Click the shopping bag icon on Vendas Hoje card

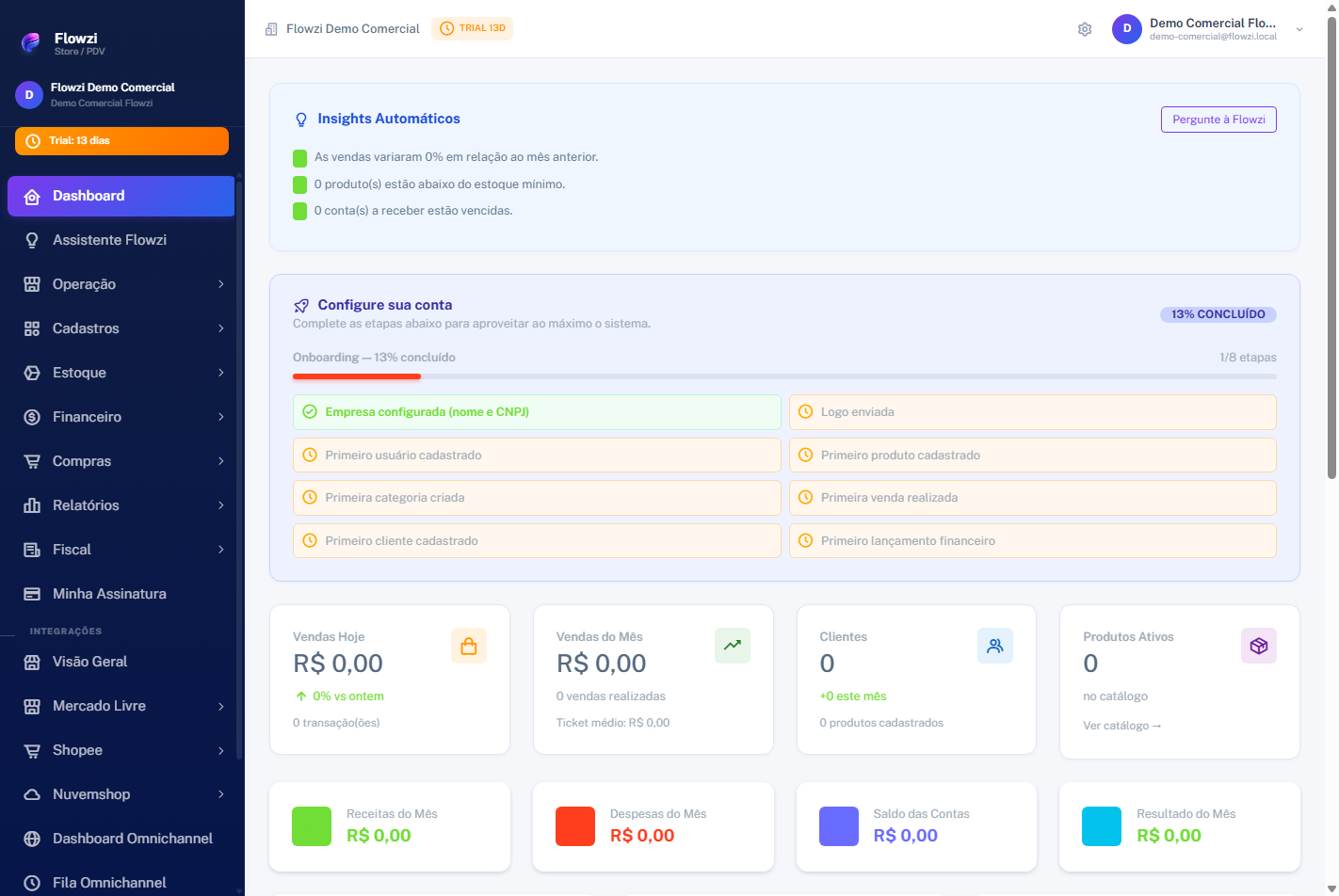(x=469, y=646)
